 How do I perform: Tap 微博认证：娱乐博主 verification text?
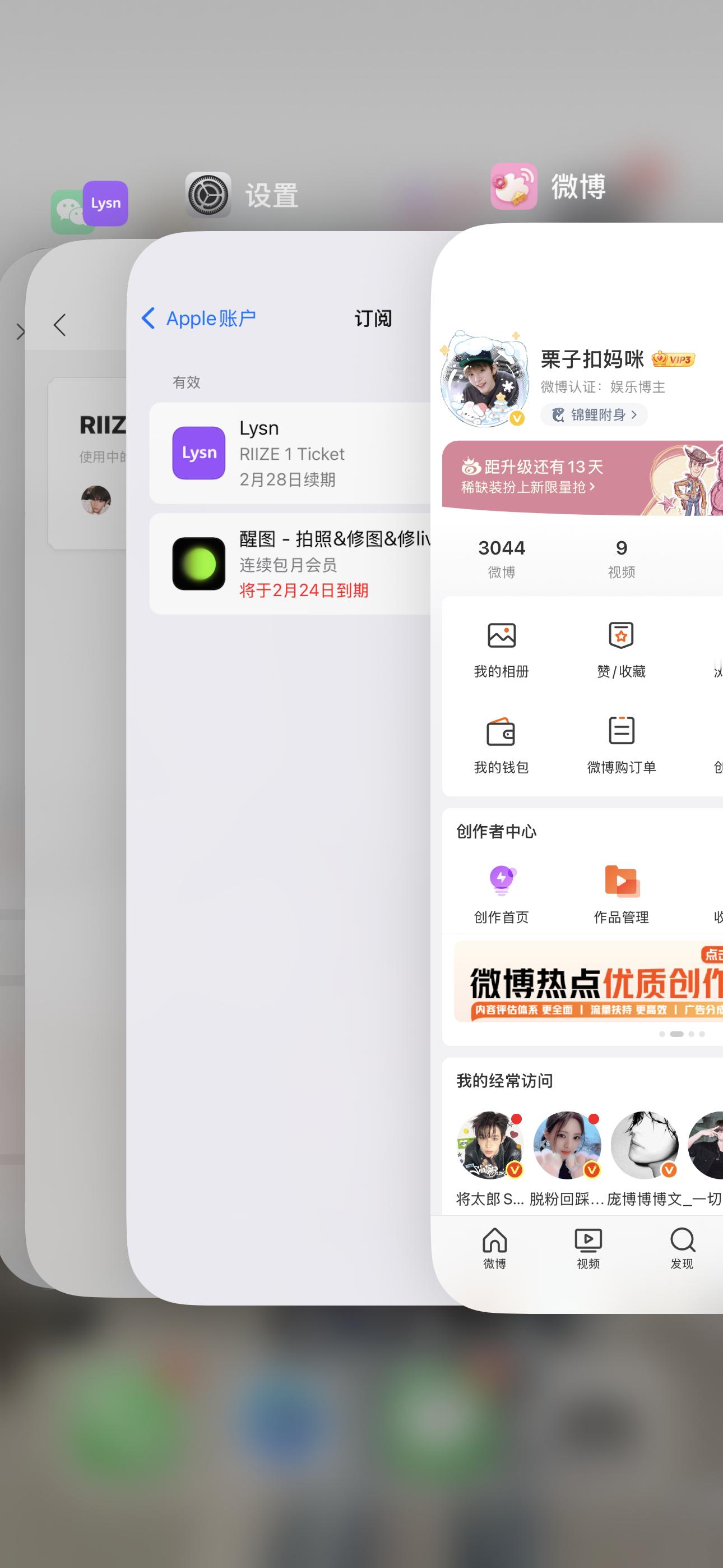coord(603,387)
